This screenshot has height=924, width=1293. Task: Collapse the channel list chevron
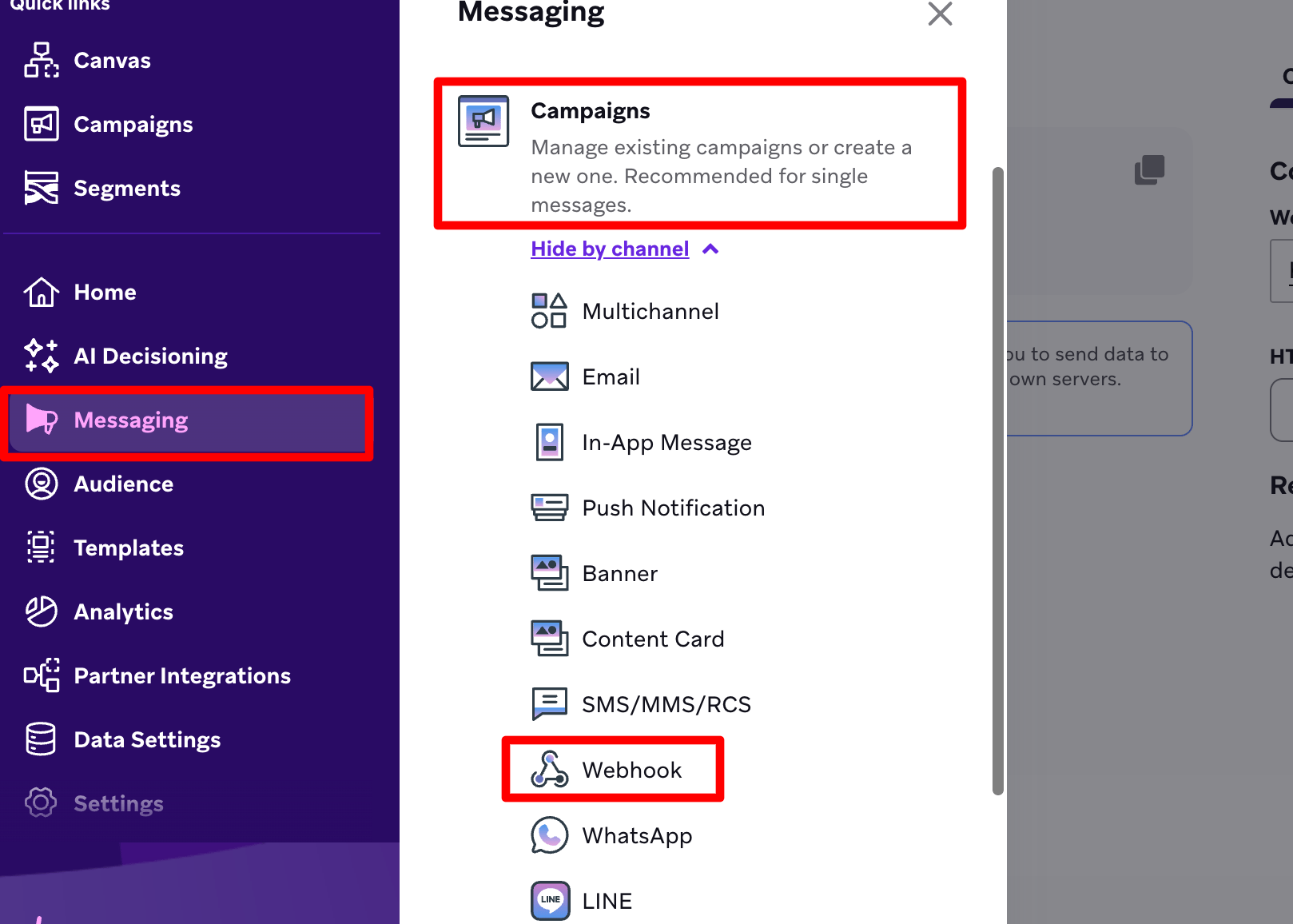[710, 249]
